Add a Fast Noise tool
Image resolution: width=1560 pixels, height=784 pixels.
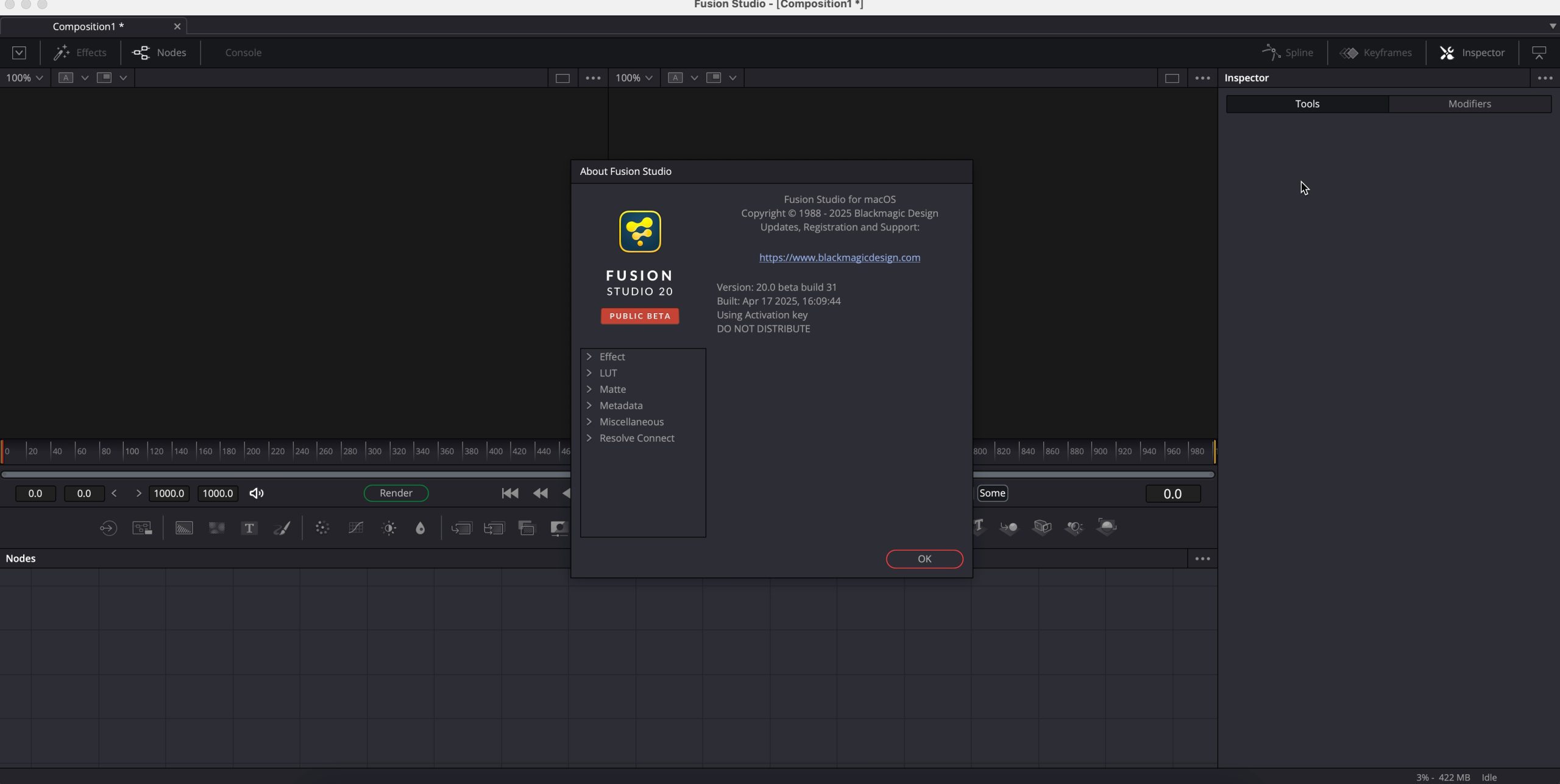click(216, 528)
